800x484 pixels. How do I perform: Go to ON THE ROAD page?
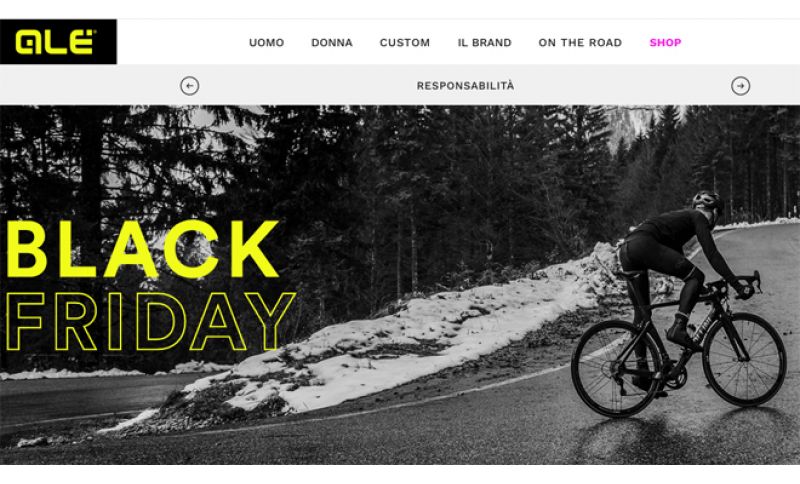coord(580,43)
